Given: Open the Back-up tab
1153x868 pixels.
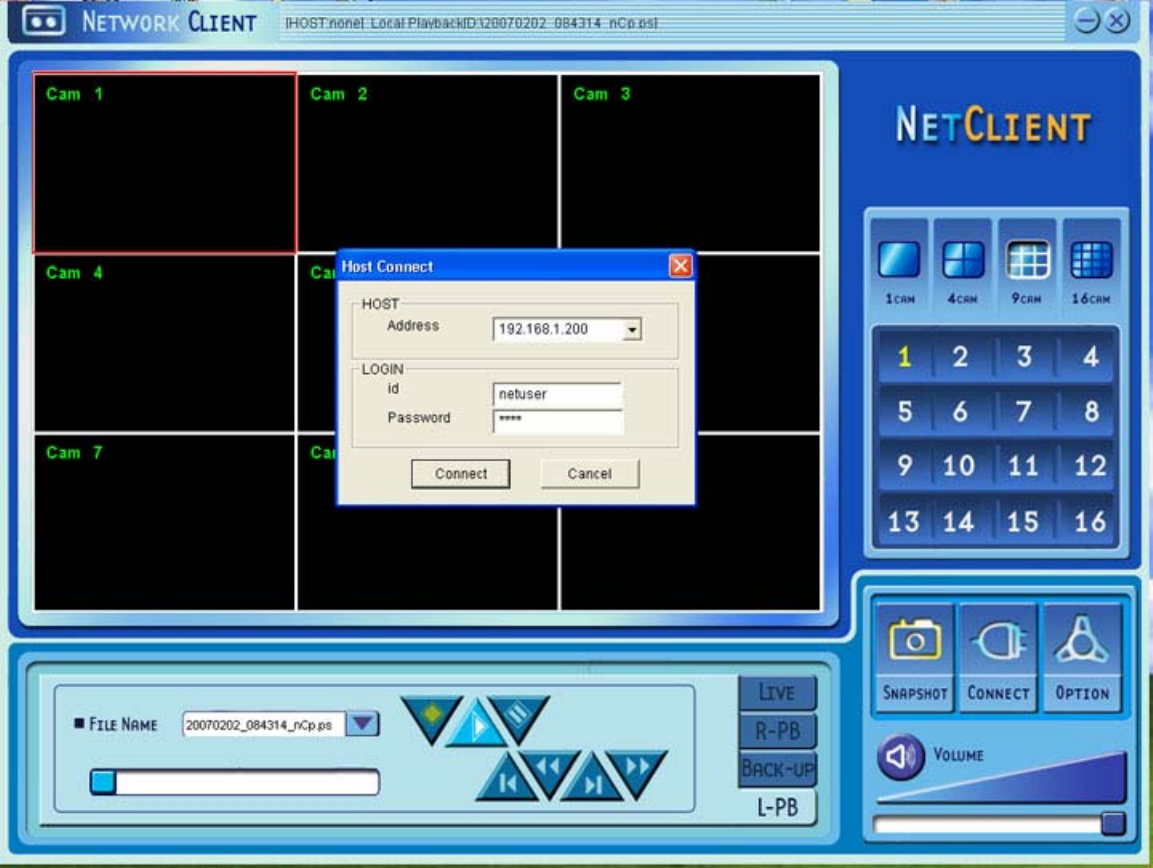Looking at the screenshot, I should (777, 769).
